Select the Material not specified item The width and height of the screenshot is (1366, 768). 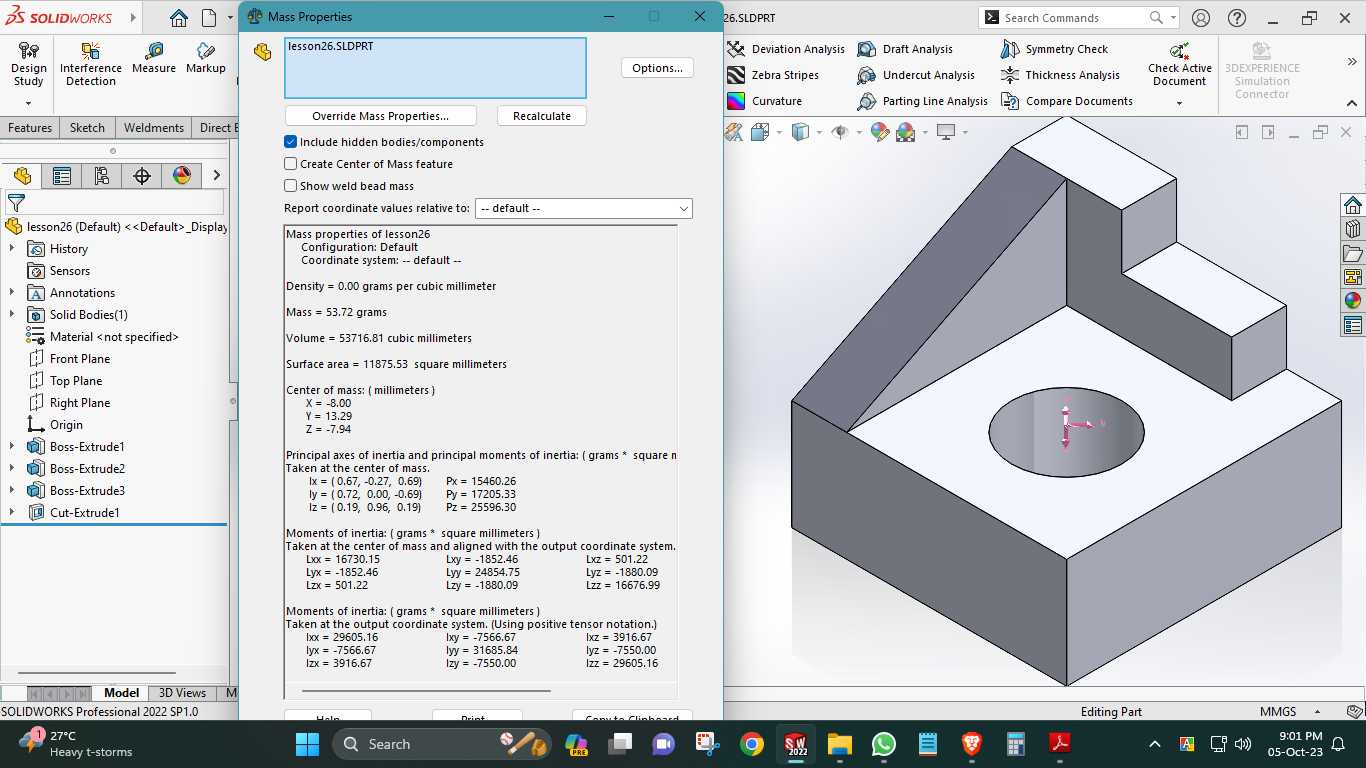click(x=114, y=337)
